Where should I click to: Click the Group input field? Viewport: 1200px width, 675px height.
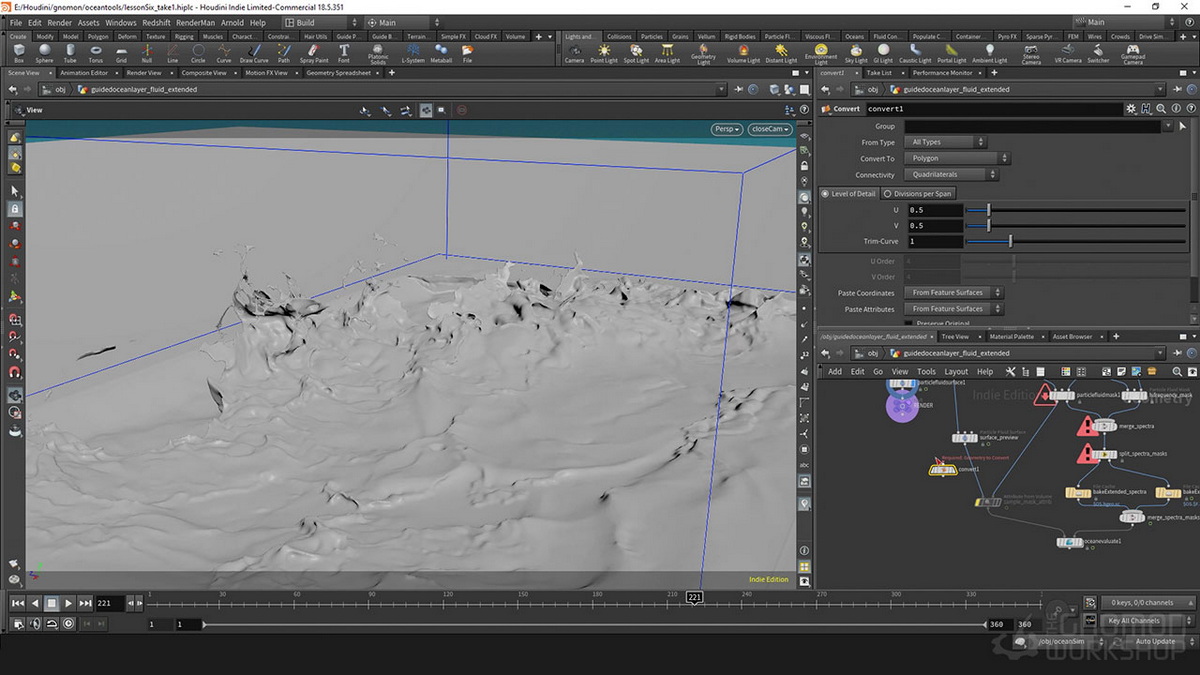(x=1032, y=126)
